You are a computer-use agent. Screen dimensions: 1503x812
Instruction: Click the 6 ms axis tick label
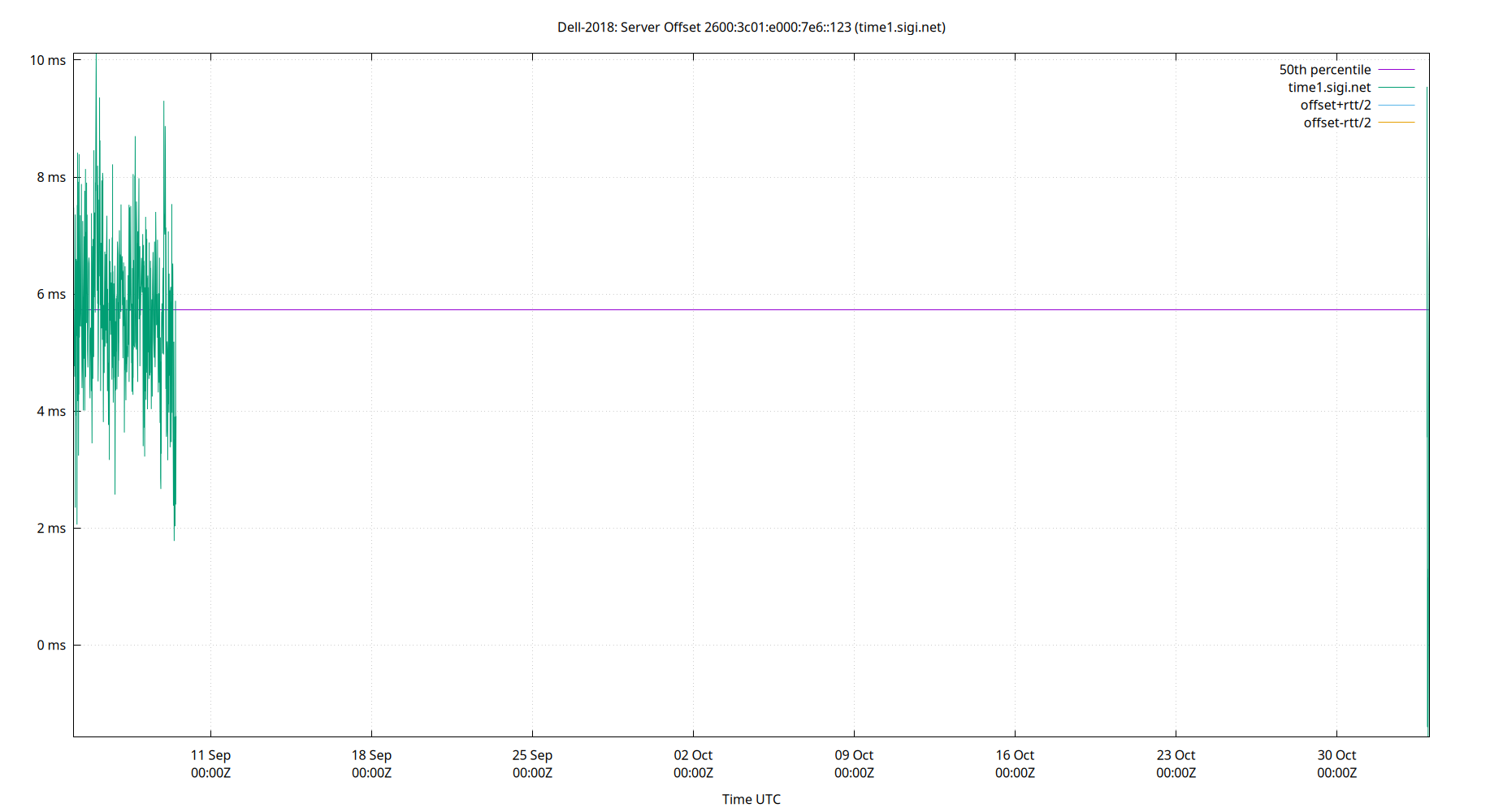(x=50, y=295)
